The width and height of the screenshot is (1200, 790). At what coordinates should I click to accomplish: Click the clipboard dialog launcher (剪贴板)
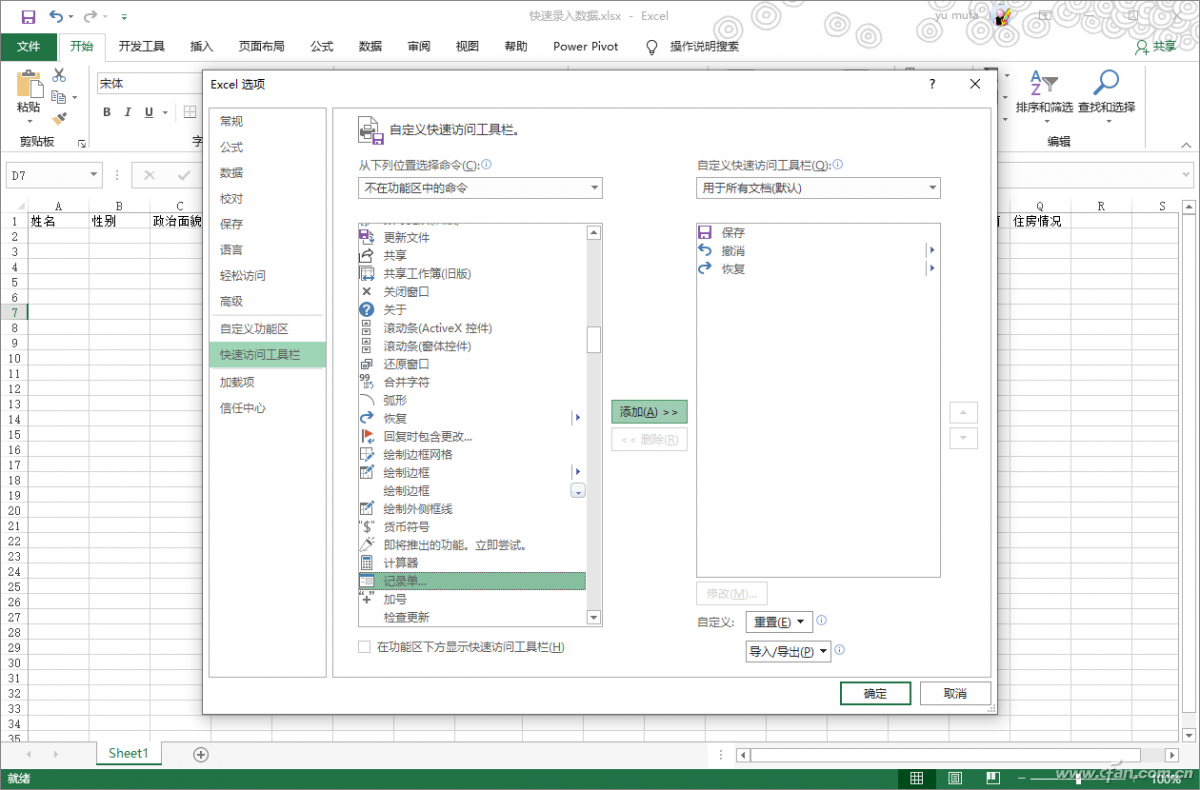click(82, 143)
